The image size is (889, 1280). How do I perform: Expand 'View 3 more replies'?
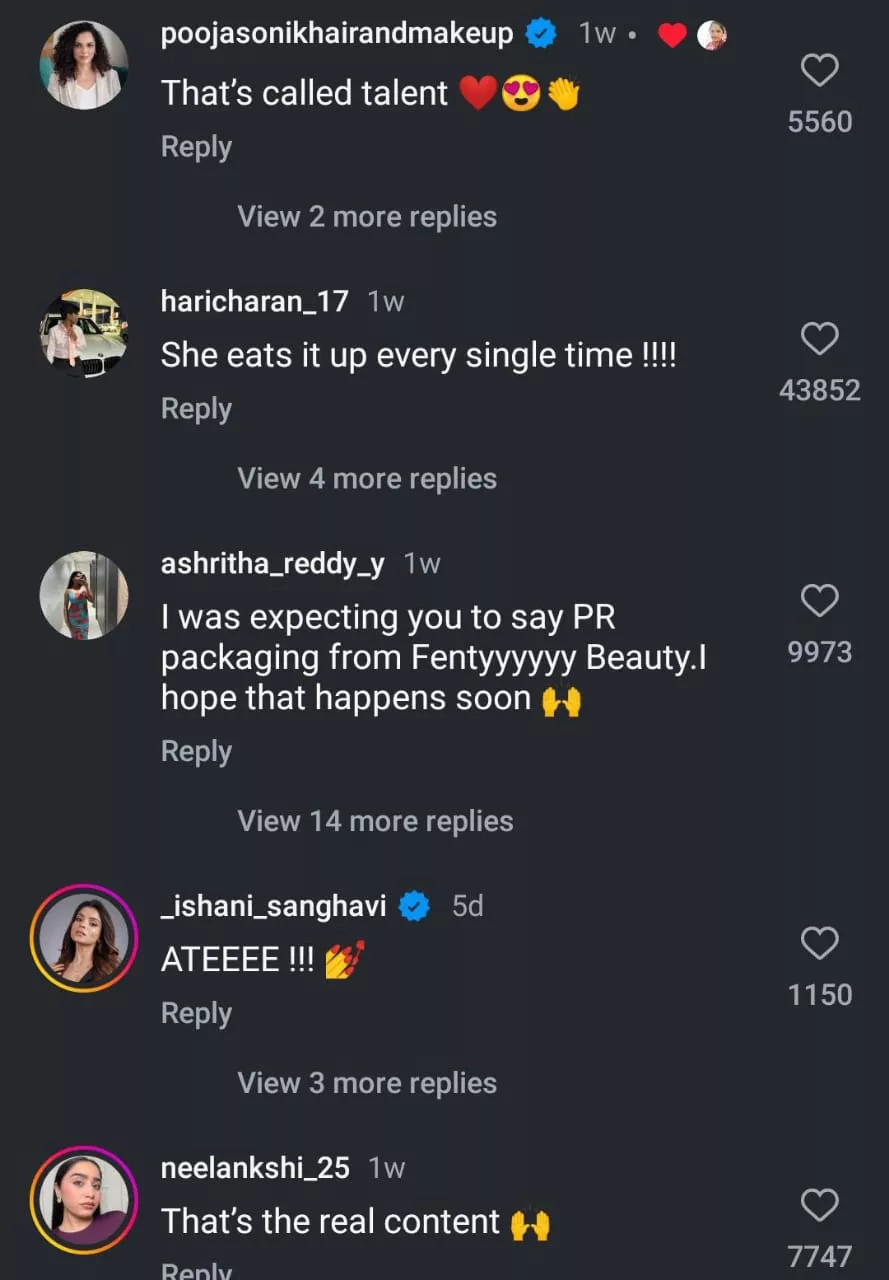coord(366,1083)
